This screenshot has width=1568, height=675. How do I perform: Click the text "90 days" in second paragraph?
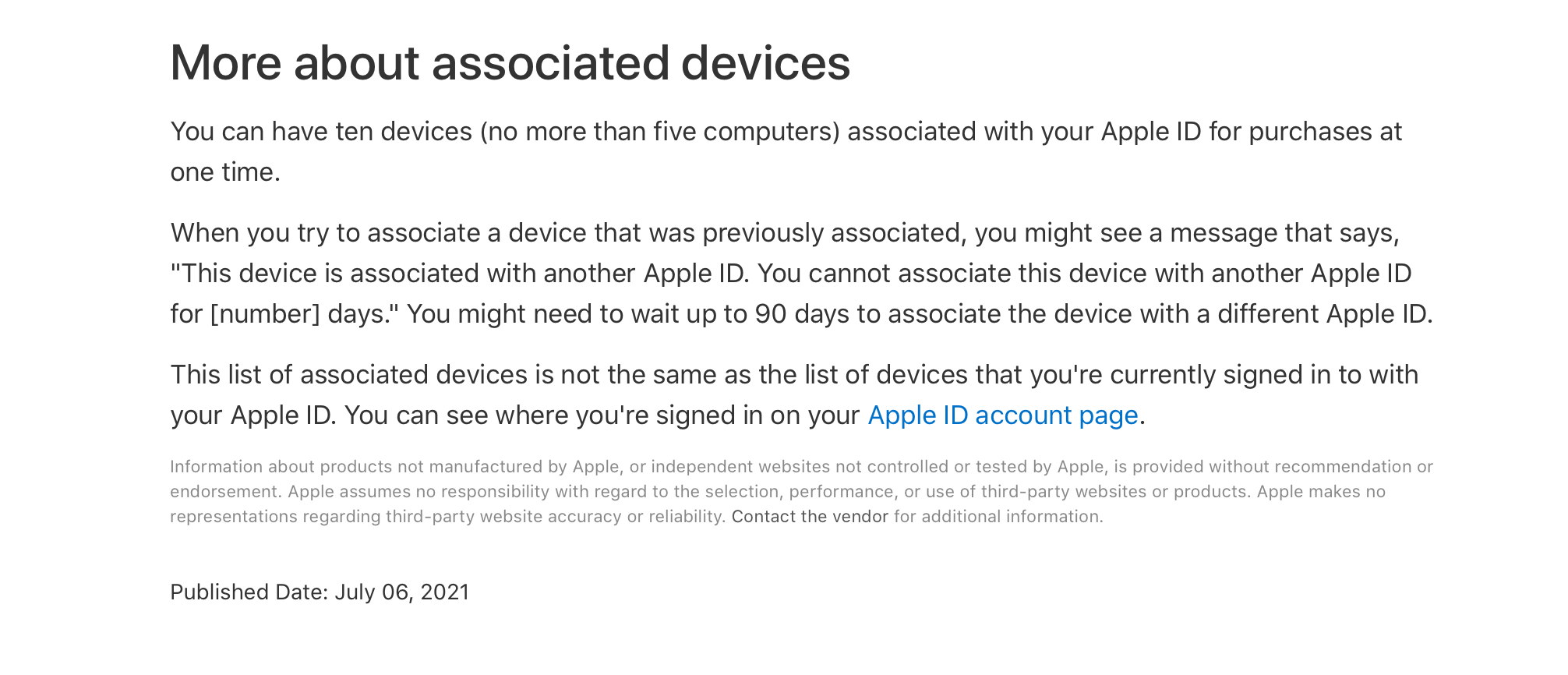802,314
